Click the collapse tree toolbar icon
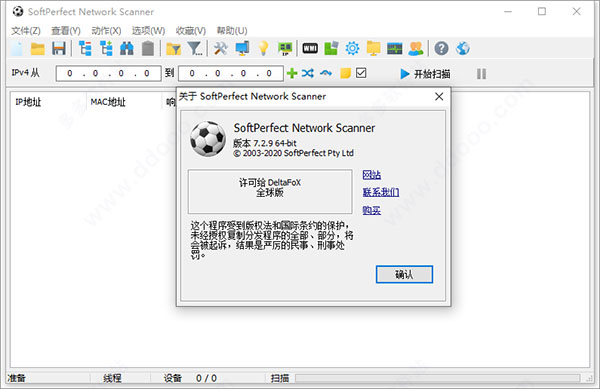Image resolution: width=600 pixels, height=389 pixels. [x=85, y=49]
